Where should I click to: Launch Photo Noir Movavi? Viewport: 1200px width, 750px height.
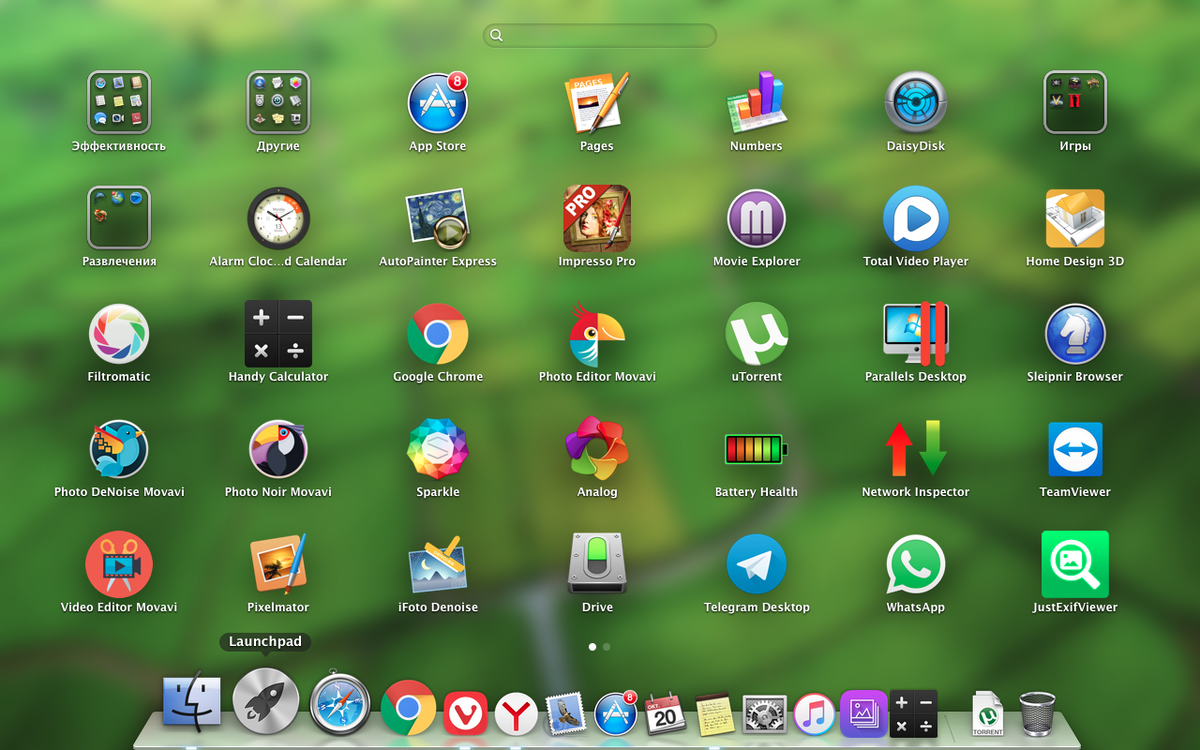(278, 448)
